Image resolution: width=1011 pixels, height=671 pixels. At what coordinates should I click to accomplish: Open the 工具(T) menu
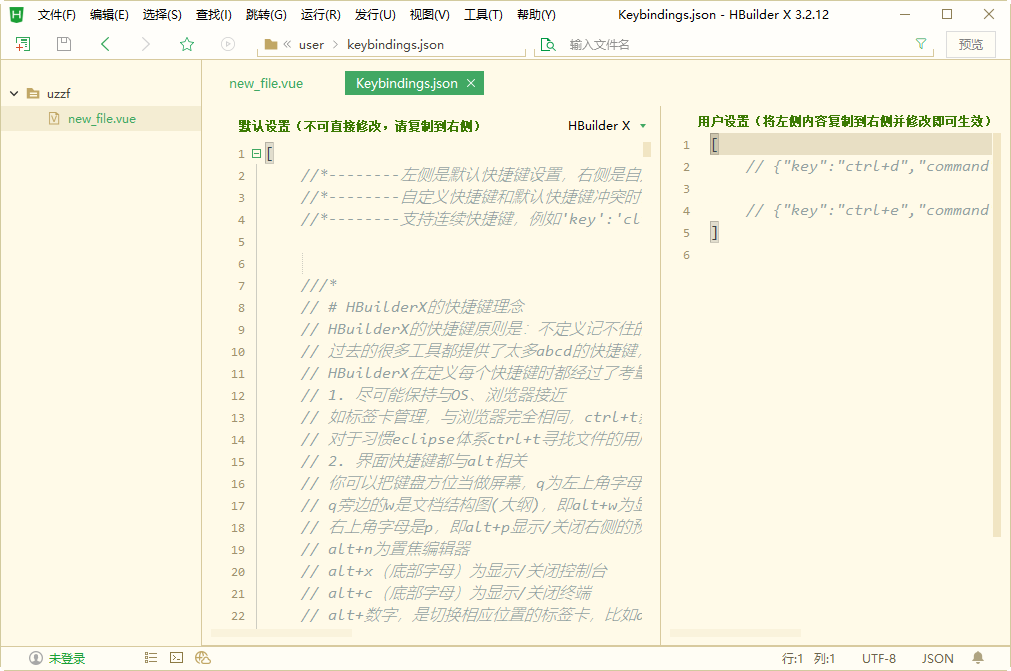483,14
